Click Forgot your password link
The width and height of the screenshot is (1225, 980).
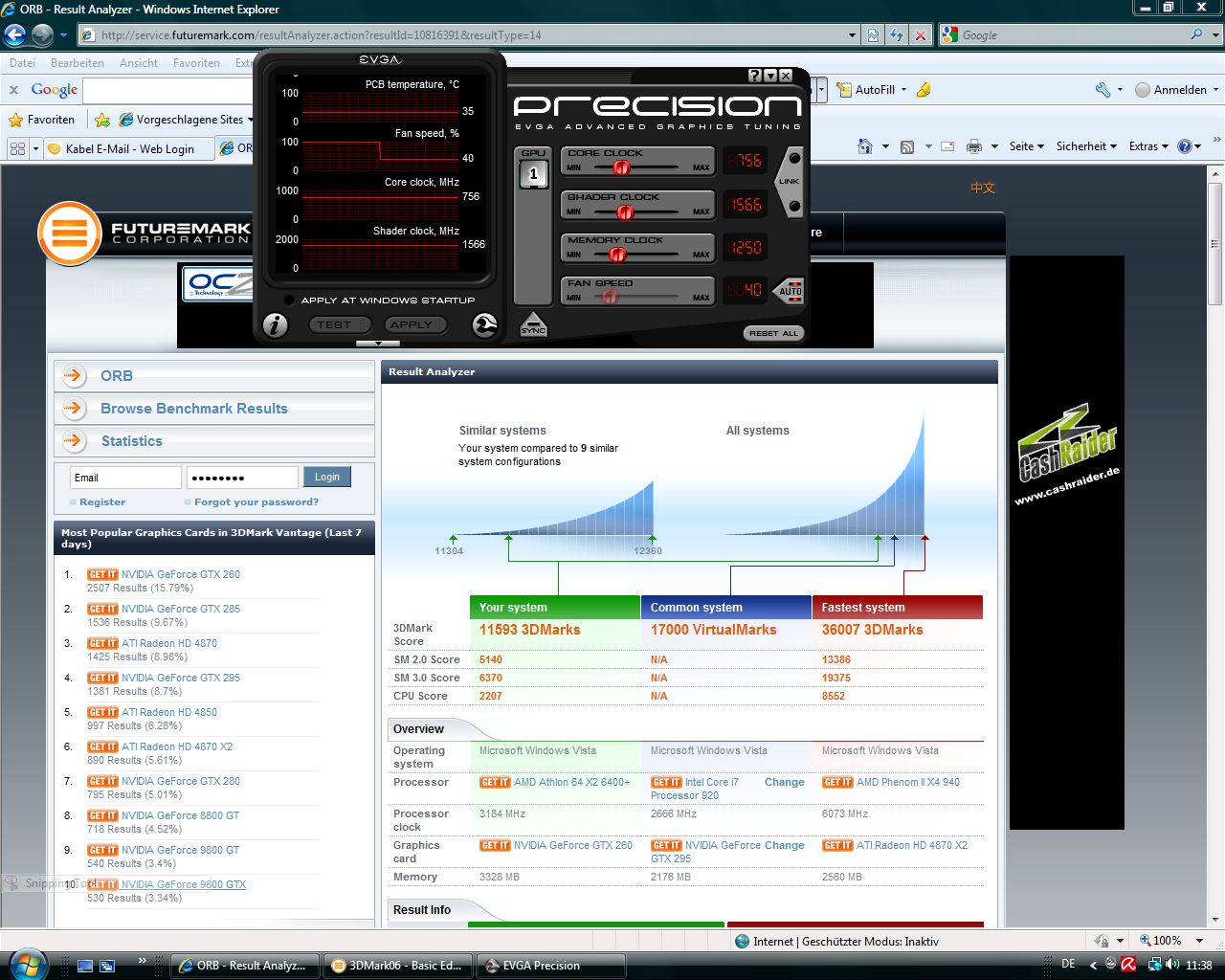pos(256,501)
